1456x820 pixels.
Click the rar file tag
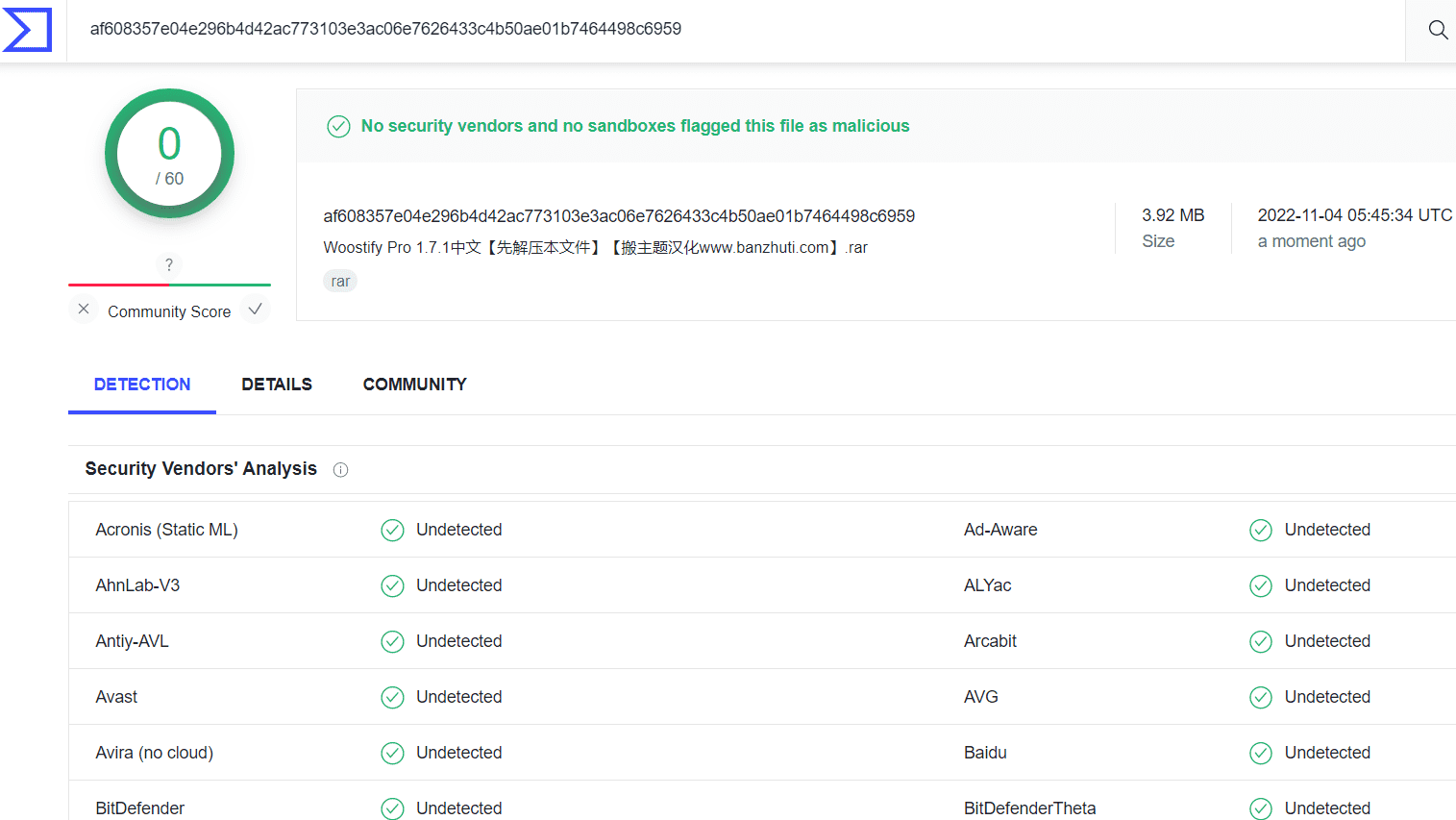coord(340,281)
